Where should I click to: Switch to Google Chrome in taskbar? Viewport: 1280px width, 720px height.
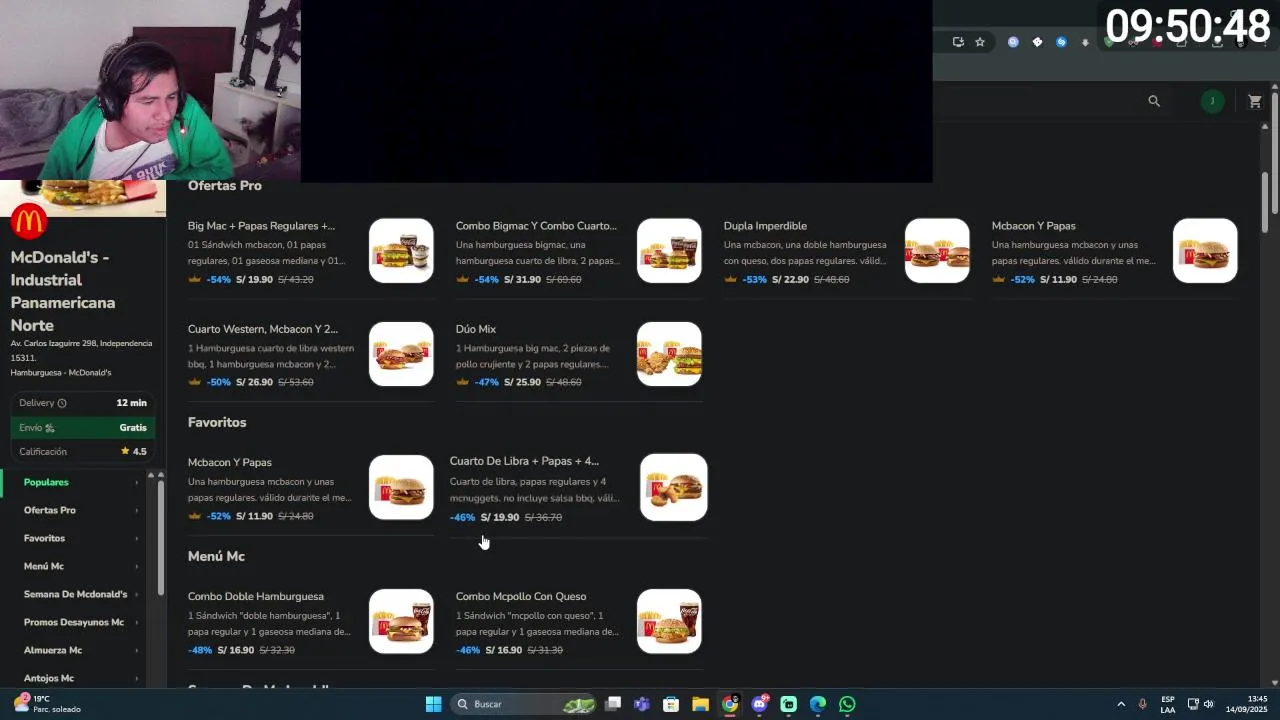(730, 704)
